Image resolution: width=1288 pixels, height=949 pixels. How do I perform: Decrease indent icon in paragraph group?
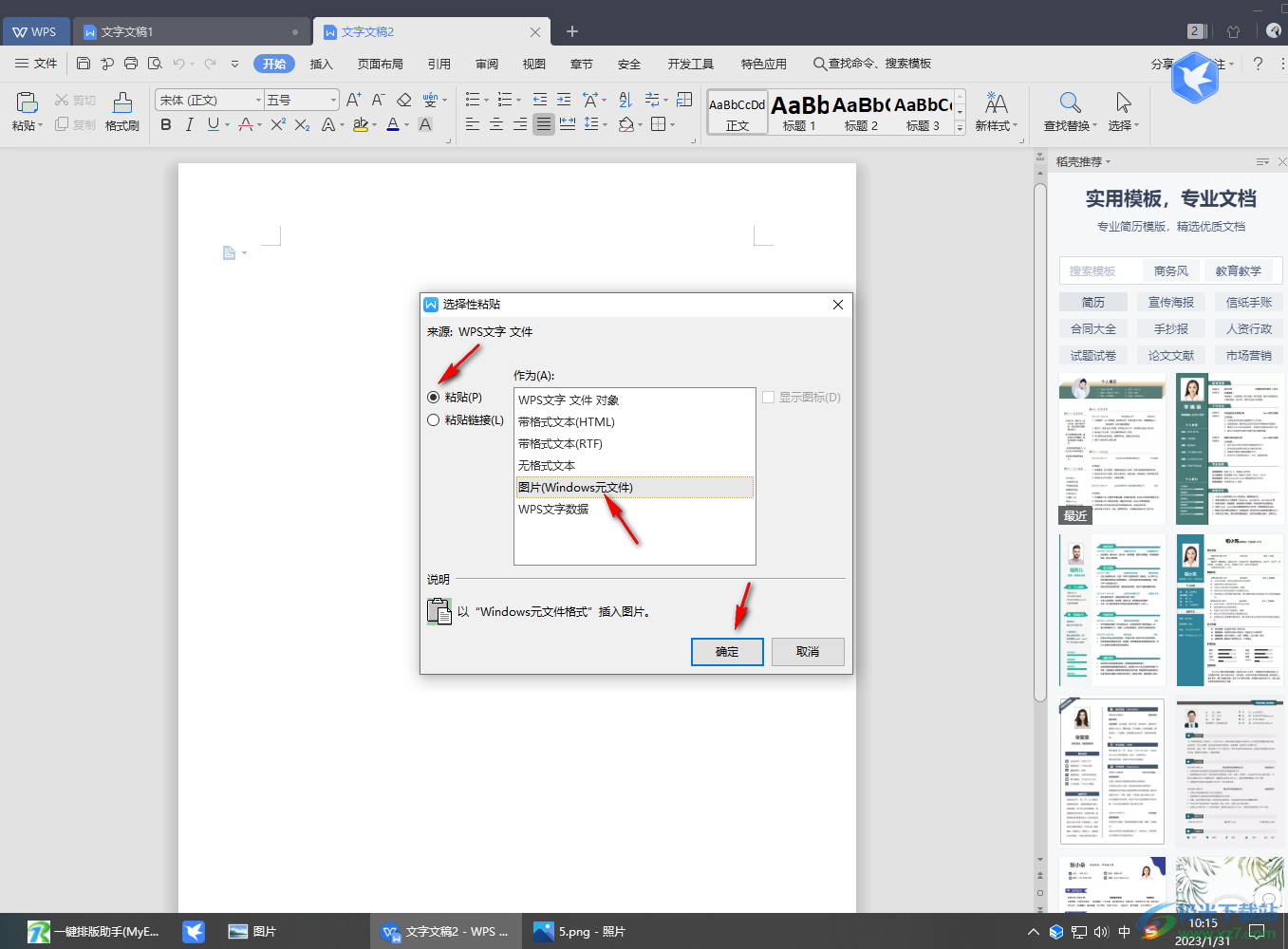pos(540,100)
